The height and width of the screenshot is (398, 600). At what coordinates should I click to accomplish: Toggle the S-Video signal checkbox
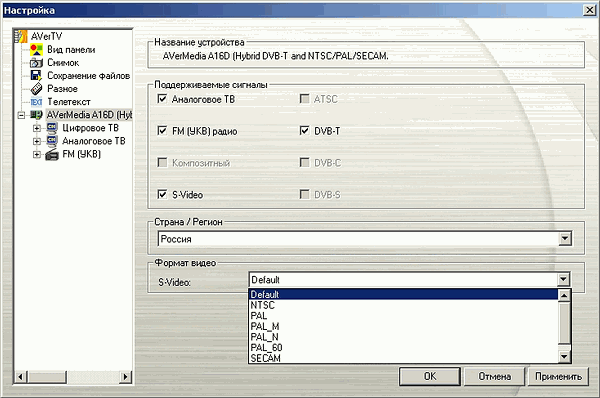tap(162, 194)
